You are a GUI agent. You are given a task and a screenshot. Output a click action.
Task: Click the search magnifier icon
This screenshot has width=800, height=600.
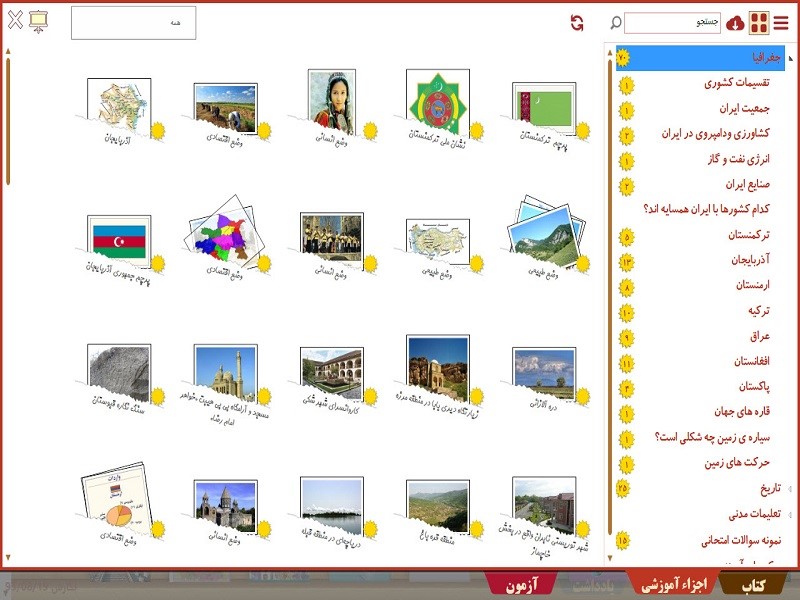point(616,21)
